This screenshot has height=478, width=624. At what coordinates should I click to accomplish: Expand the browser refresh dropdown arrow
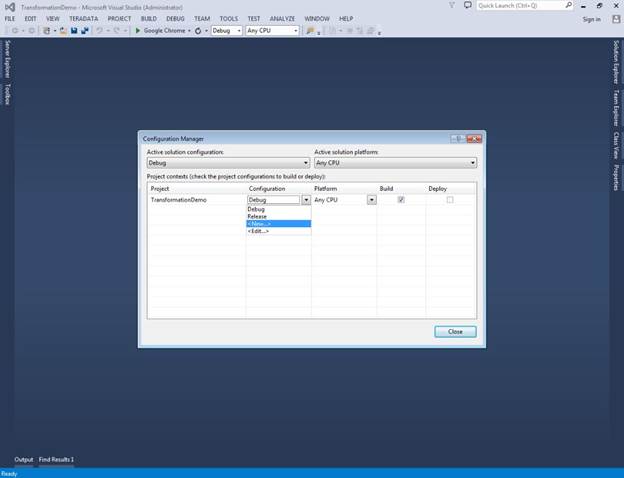point(206,31)
